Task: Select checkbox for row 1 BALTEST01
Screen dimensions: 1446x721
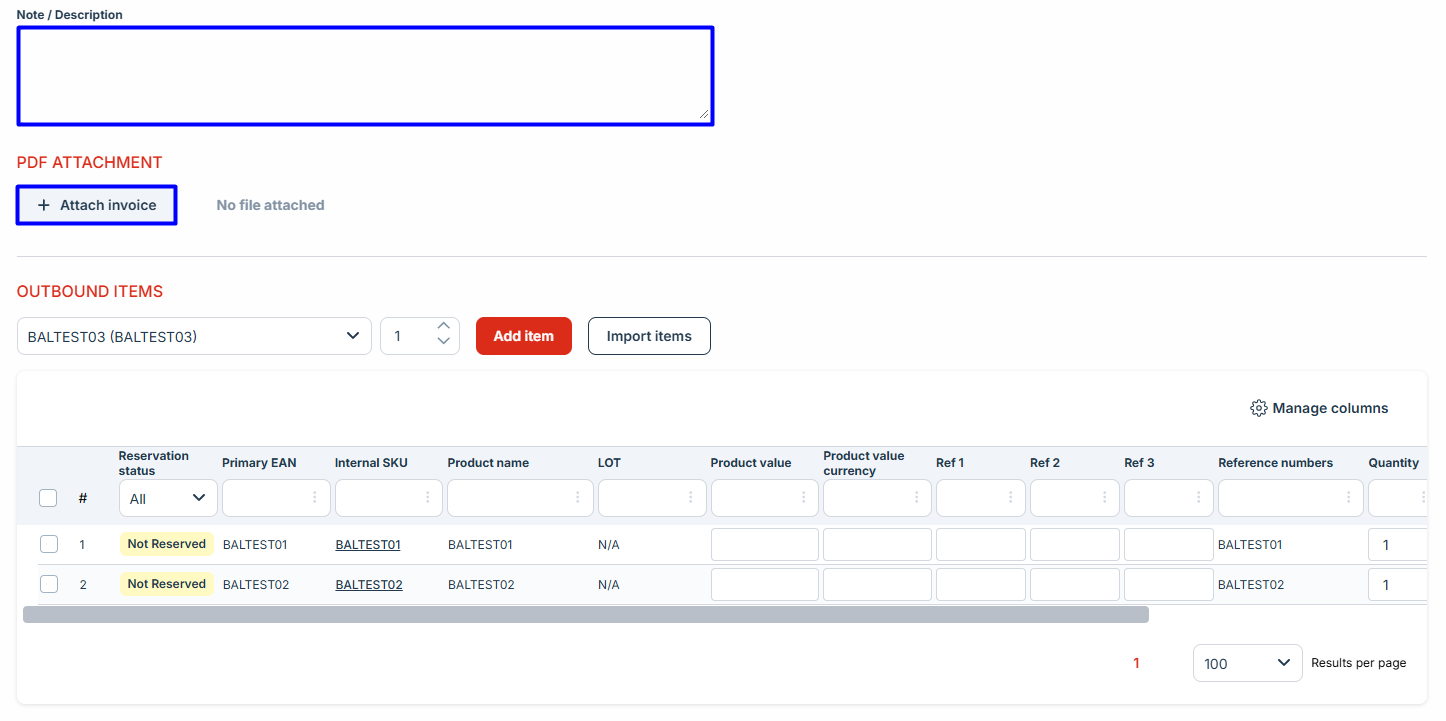Action: pyautogui.click(x=49, y=544)
